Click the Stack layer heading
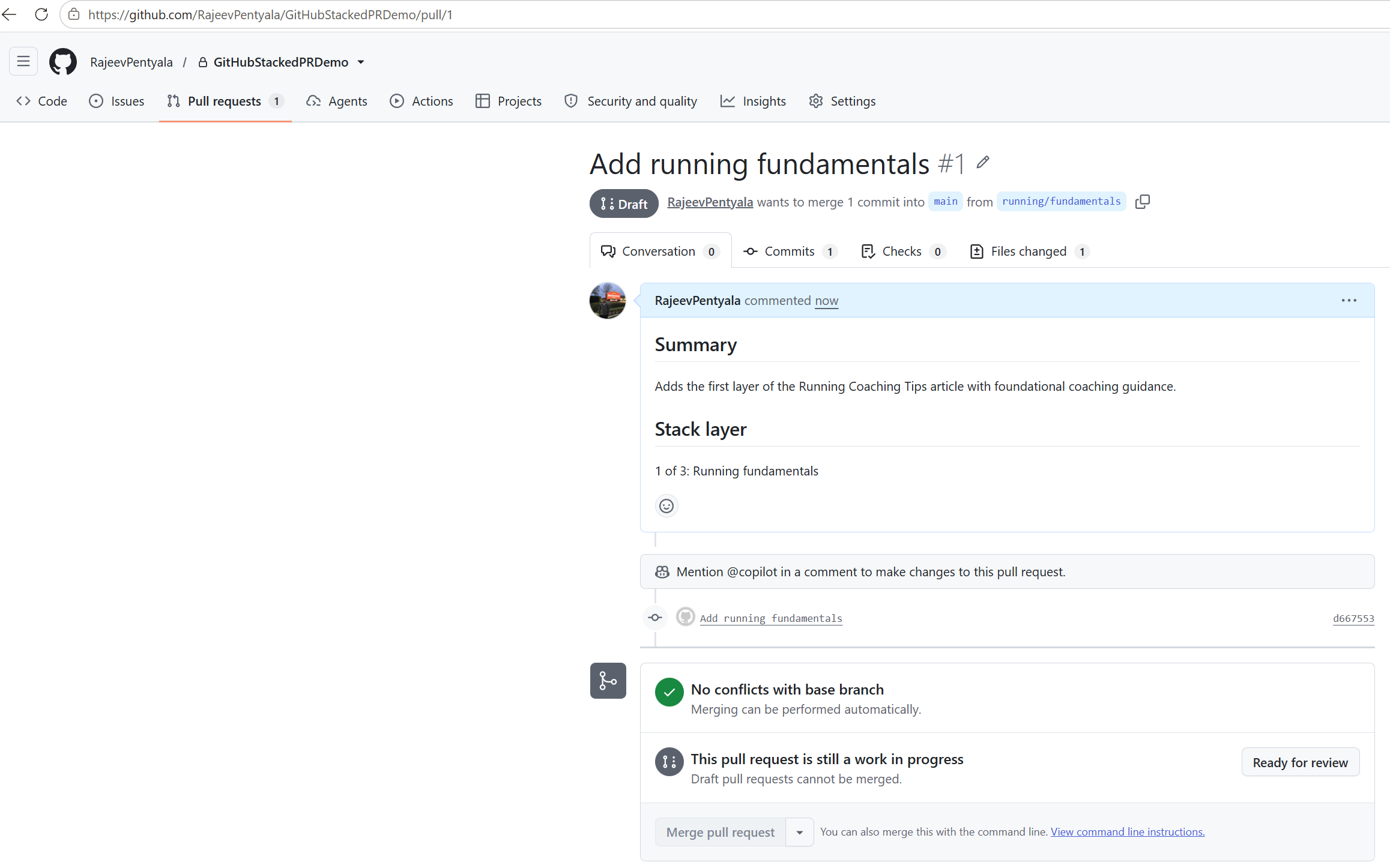This screenshot has width=1390, height=868. (x=700, y=429)
